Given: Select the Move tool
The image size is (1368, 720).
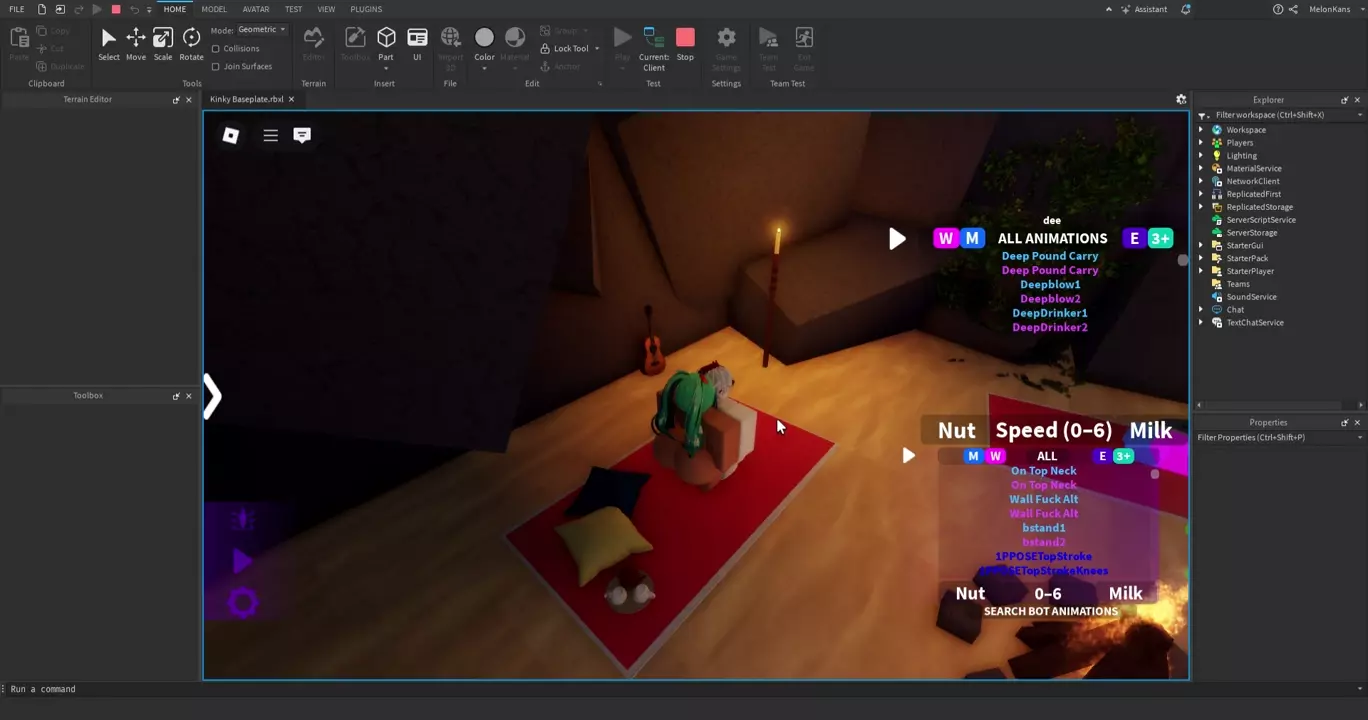Looking at the screenshot, I should (135, 44).
